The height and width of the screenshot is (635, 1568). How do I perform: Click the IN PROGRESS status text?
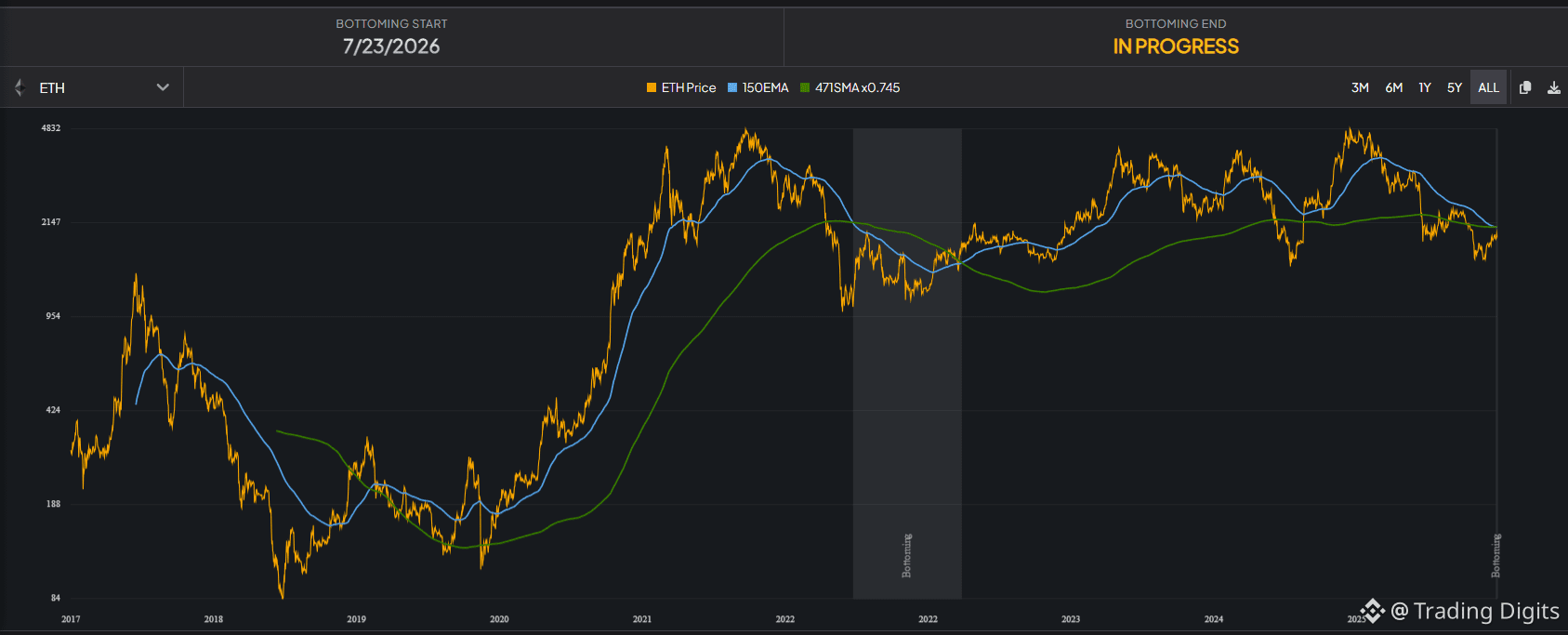[1176, 46]
